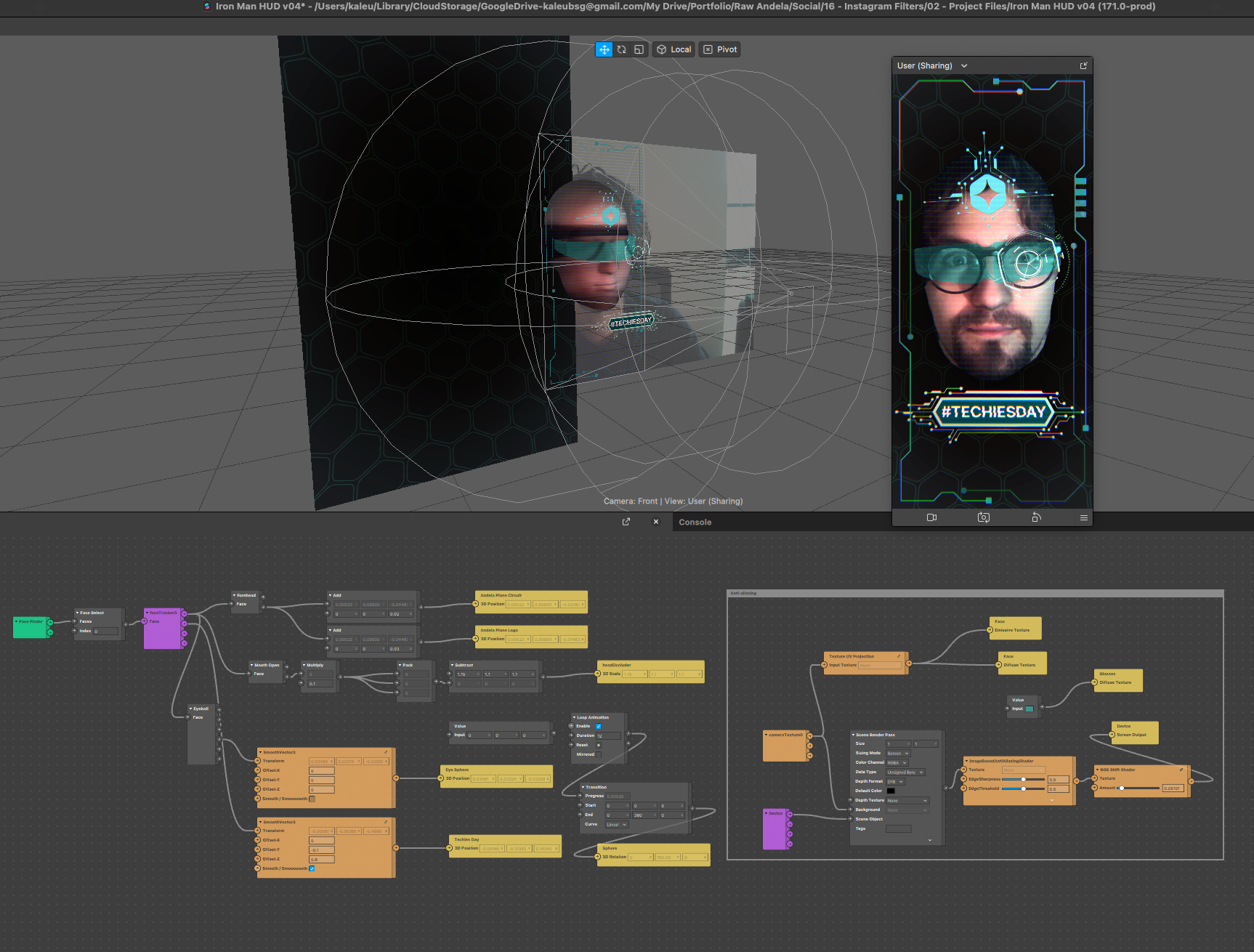This screenshot has width=1254, height=952.
Task: Toggle Local coordinate space button
Action: (x=673, y=49)
